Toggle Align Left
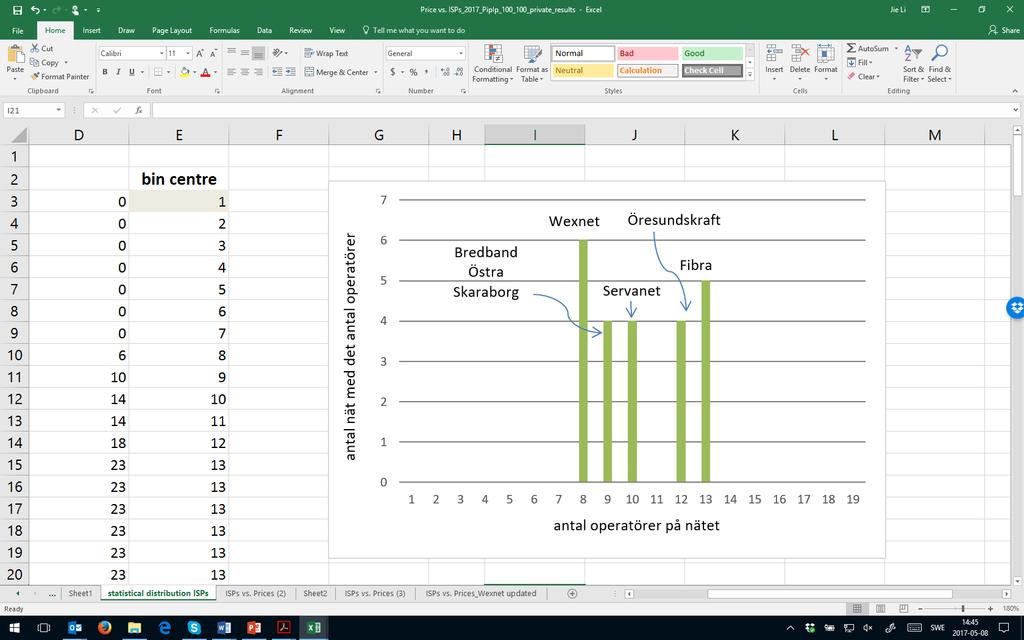 coord(231,72)
